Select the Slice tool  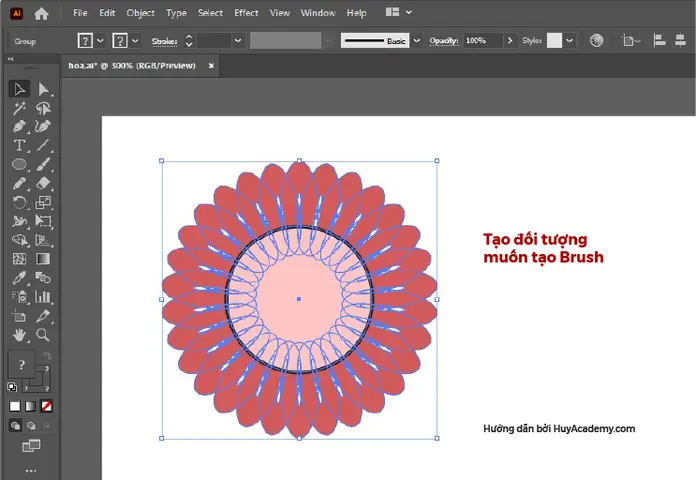click(43, 316)
